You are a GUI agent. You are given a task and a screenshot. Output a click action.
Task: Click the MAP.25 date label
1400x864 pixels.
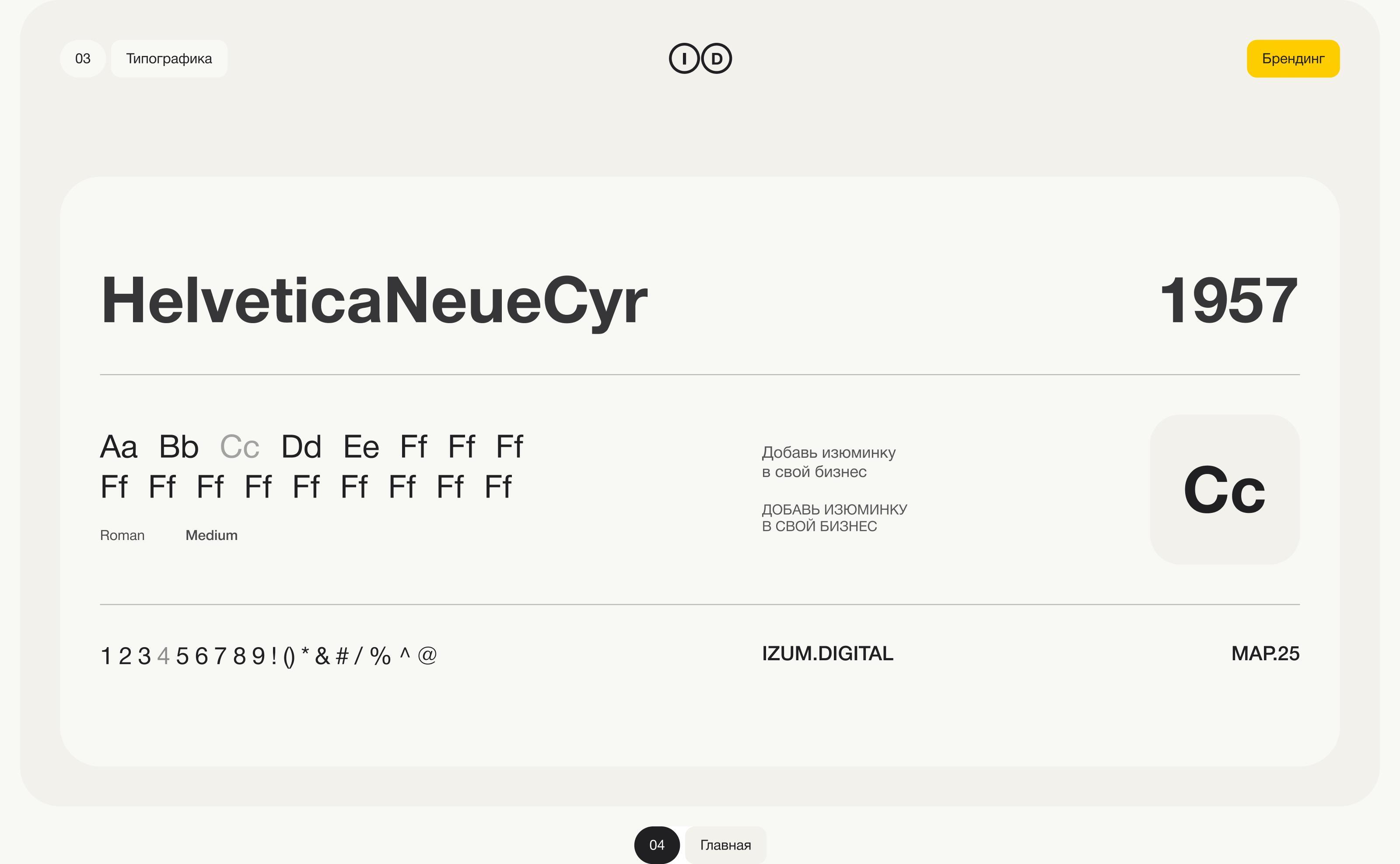(x=1264, y=653)
